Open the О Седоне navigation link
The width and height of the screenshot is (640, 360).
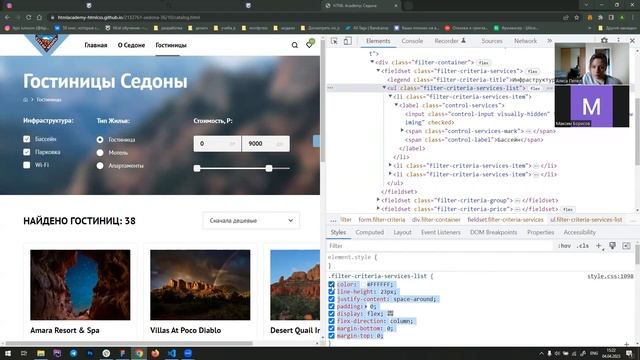131,45
